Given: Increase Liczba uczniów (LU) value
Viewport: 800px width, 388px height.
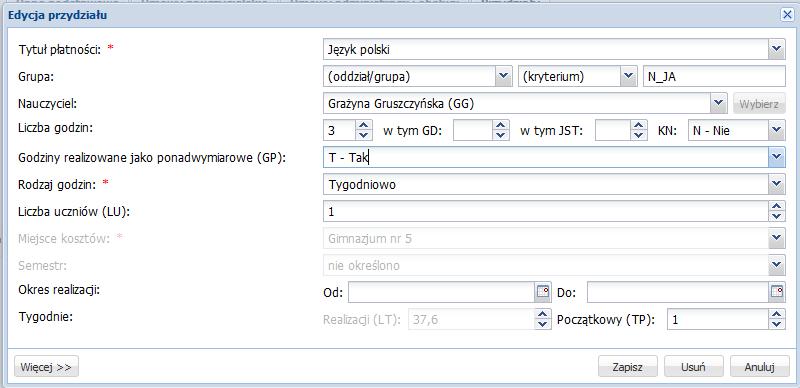Looking at the screenshot, I should [777, 207].
